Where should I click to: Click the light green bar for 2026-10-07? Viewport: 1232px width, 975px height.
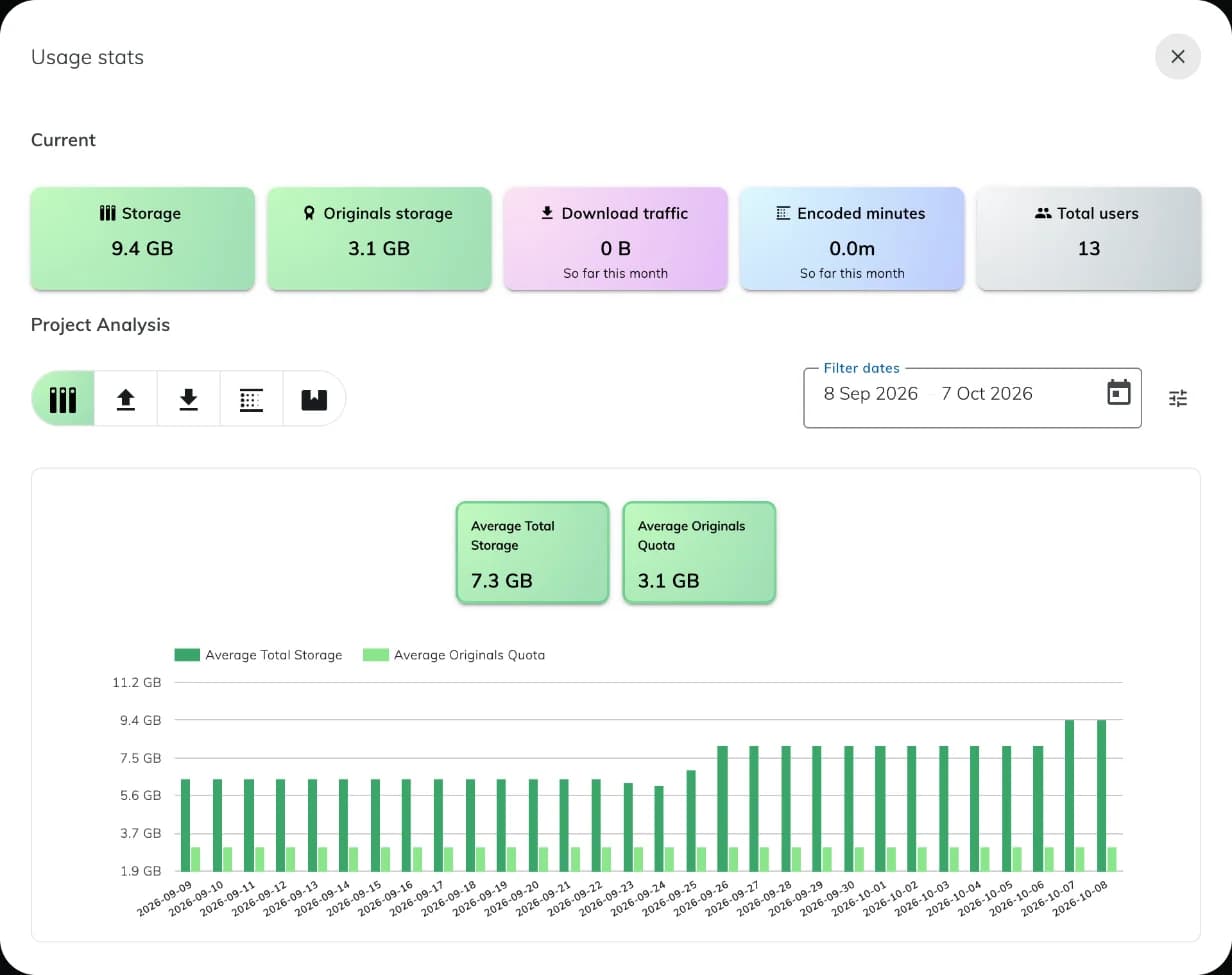pyautogui.click(x=1080, y=859)
